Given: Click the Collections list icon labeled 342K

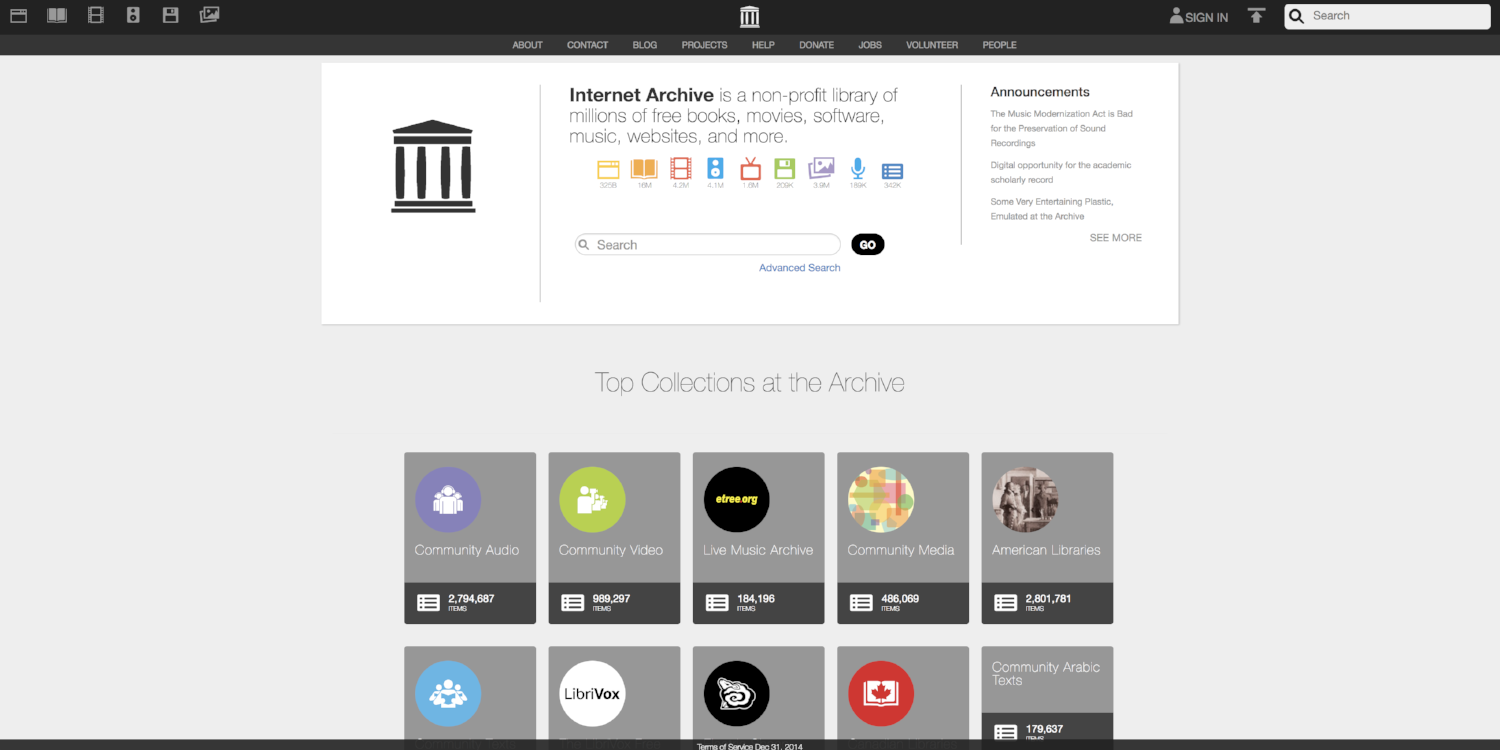Looking at the screenshot, I should click(x=893, y=171).
